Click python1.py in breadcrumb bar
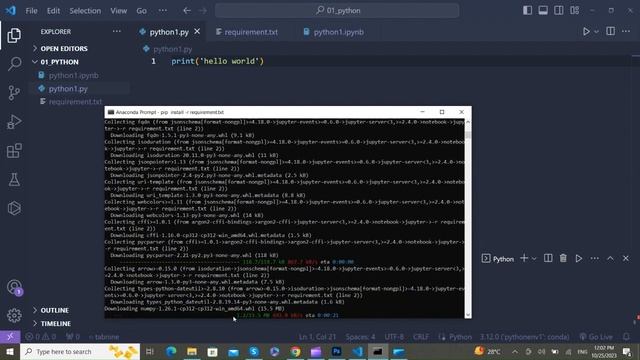 pos(172,49)
